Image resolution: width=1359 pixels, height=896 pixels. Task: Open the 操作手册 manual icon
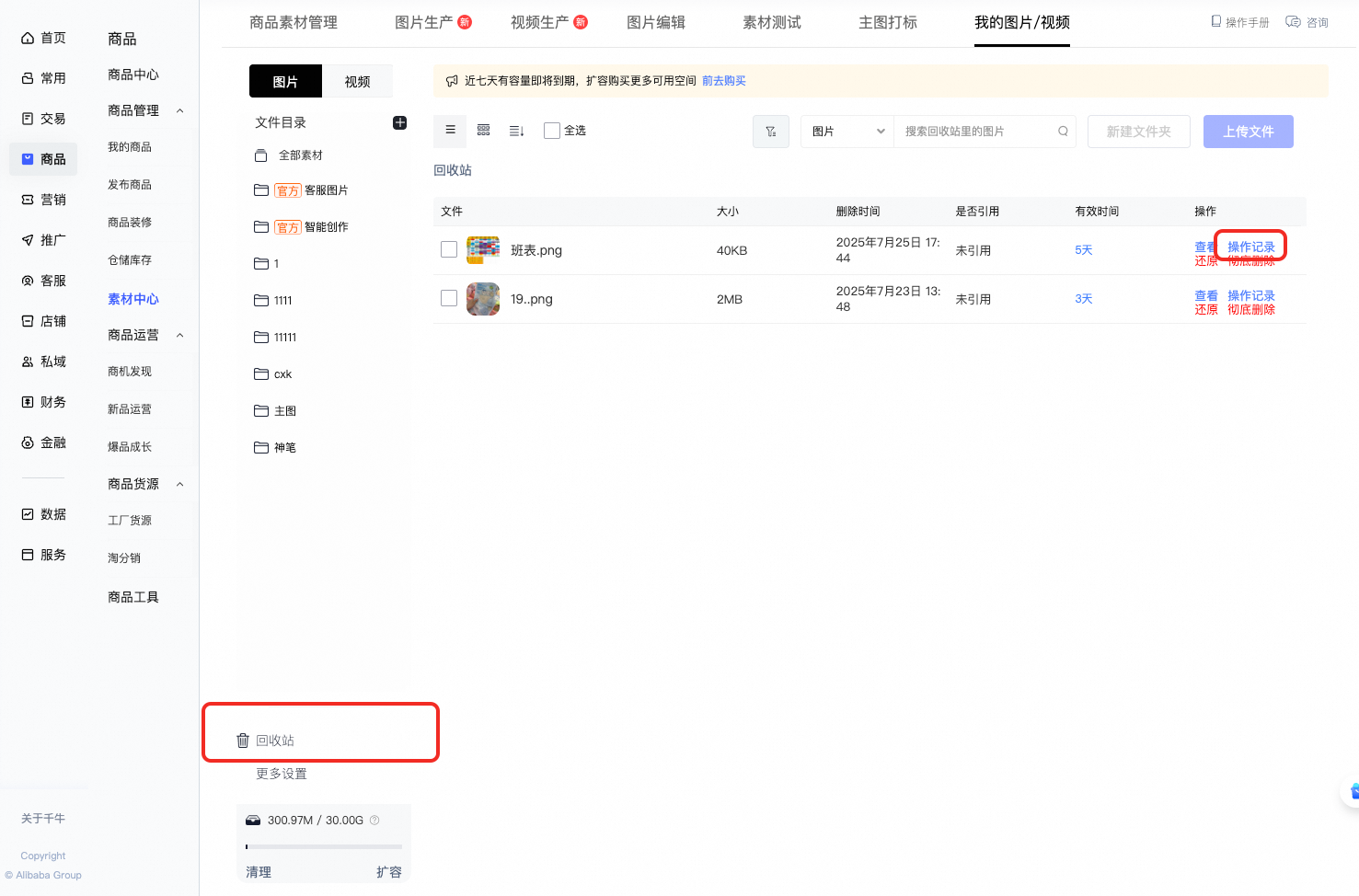[1216, 21]
